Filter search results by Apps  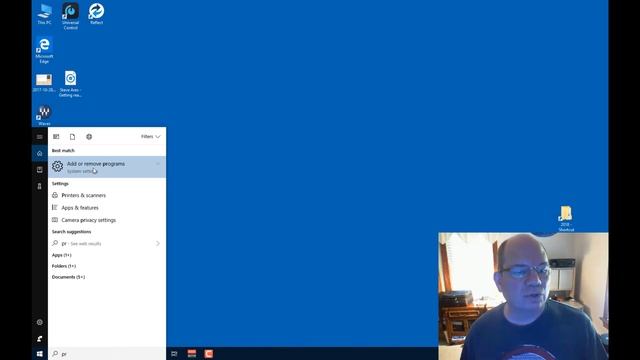click(56, 137)
